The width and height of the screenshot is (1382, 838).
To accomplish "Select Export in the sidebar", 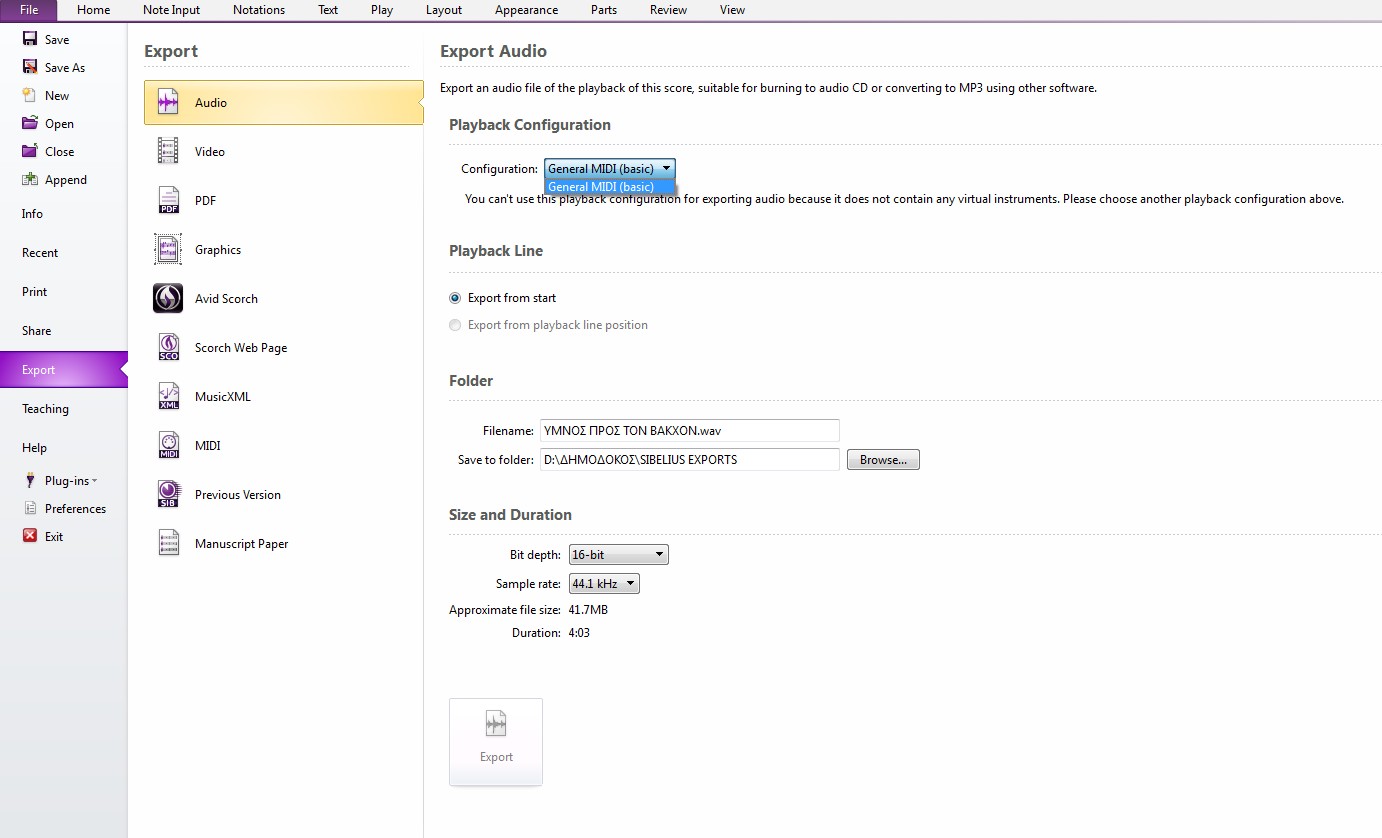I will tap(64, 370).
